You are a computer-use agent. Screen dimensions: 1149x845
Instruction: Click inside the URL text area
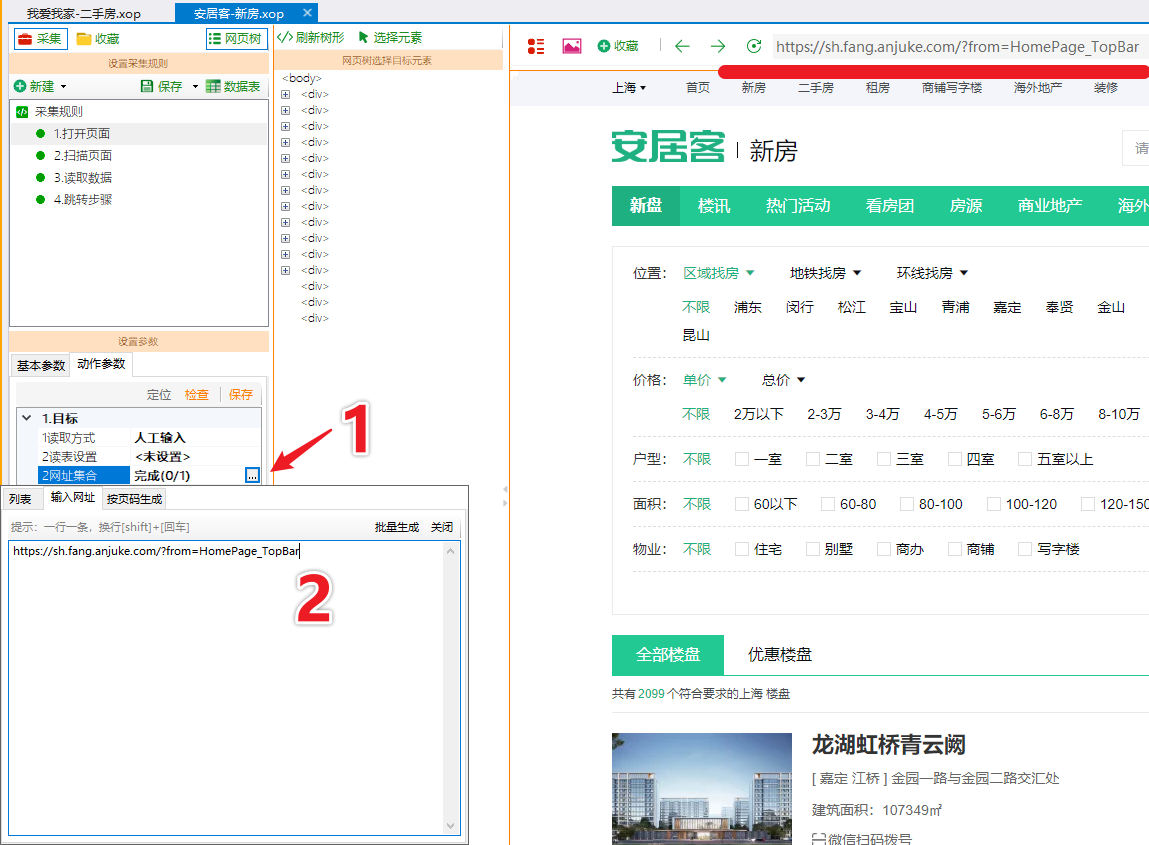(226, 687)
